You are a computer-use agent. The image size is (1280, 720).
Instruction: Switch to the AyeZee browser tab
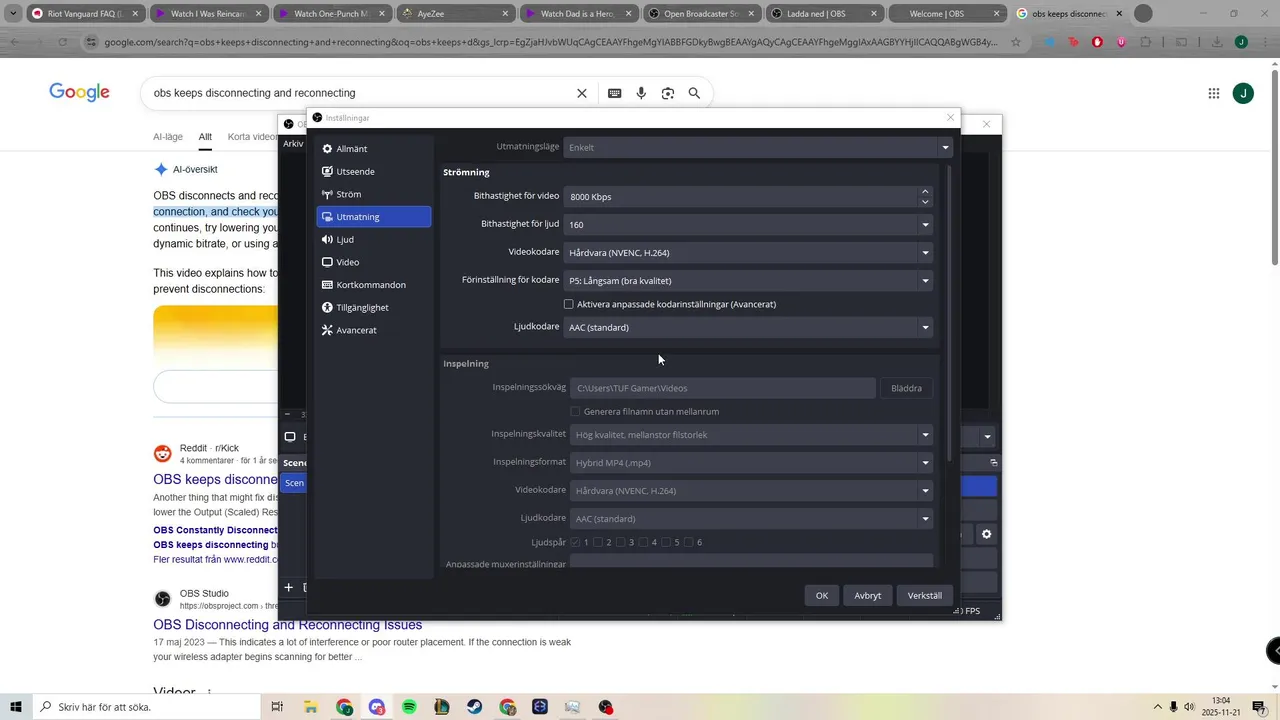point(457,14)
